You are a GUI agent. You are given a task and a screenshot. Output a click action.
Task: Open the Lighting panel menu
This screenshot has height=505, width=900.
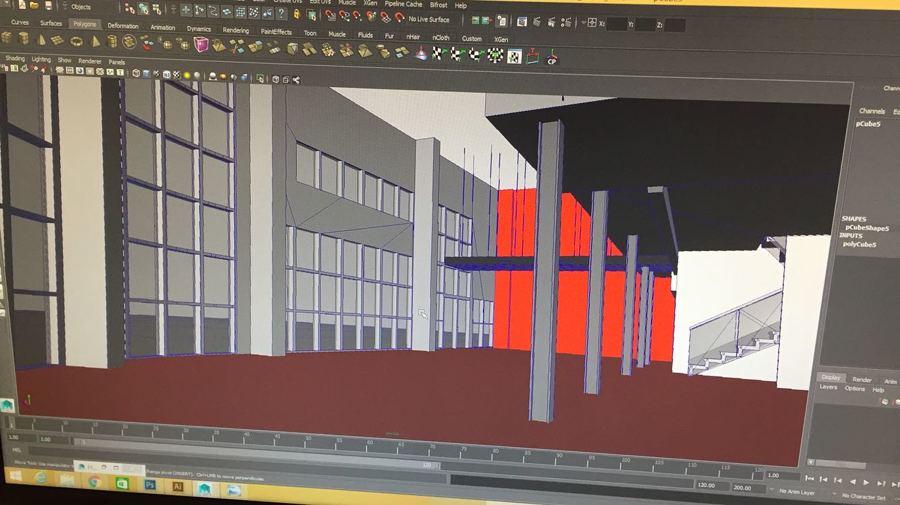pos(41,60)
